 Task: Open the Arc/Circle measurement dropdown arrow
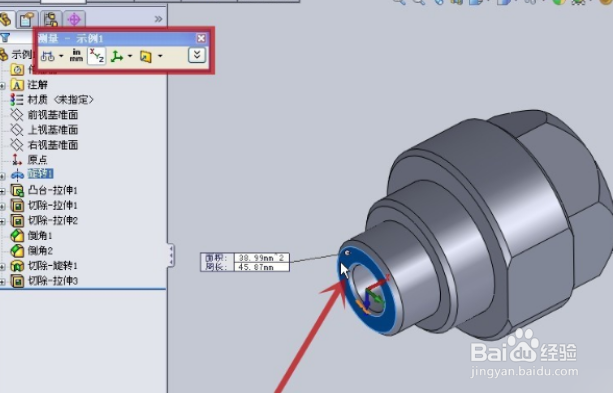point(61,56)
